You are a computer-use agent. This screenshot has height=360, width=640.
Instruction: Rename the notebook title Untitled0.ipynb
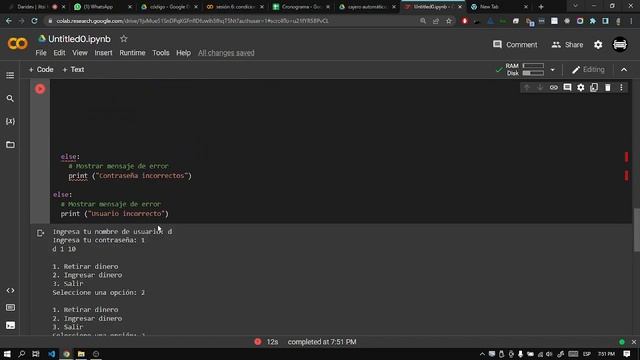[79, 39]
